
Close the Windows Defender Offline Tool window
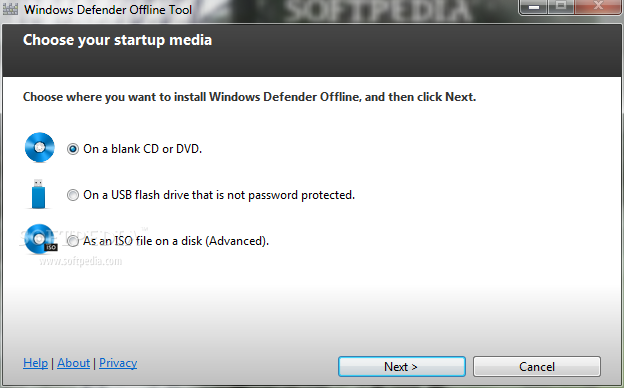click(x=598, y=7)
